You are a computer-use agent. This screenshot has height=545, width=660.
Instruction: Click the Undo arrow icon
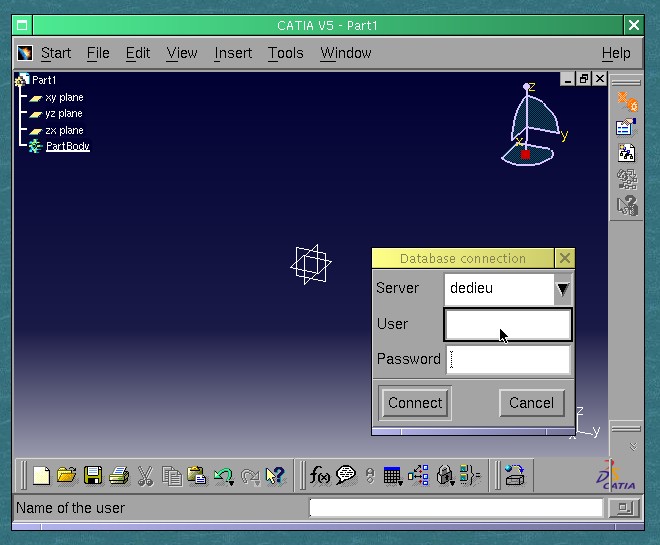224,476
